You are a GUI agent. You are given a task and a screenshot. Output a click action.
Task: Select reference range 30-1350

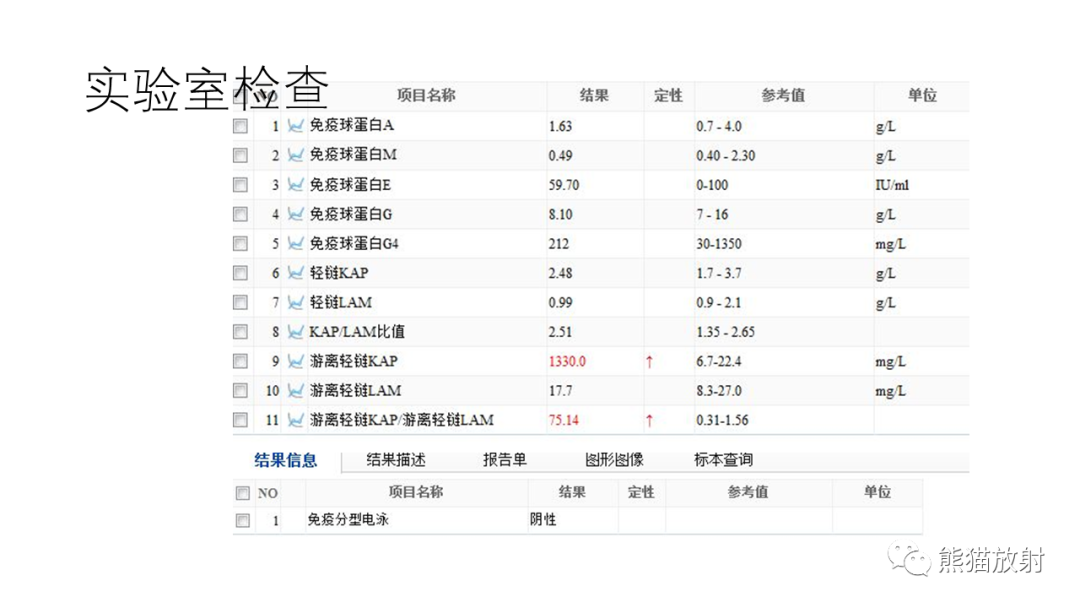click(x=718, y=244)
